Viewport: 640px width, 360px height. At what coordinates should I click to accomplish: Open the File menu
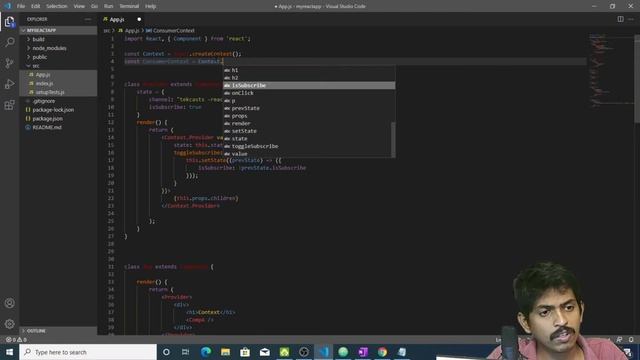(x=21, y=6)
